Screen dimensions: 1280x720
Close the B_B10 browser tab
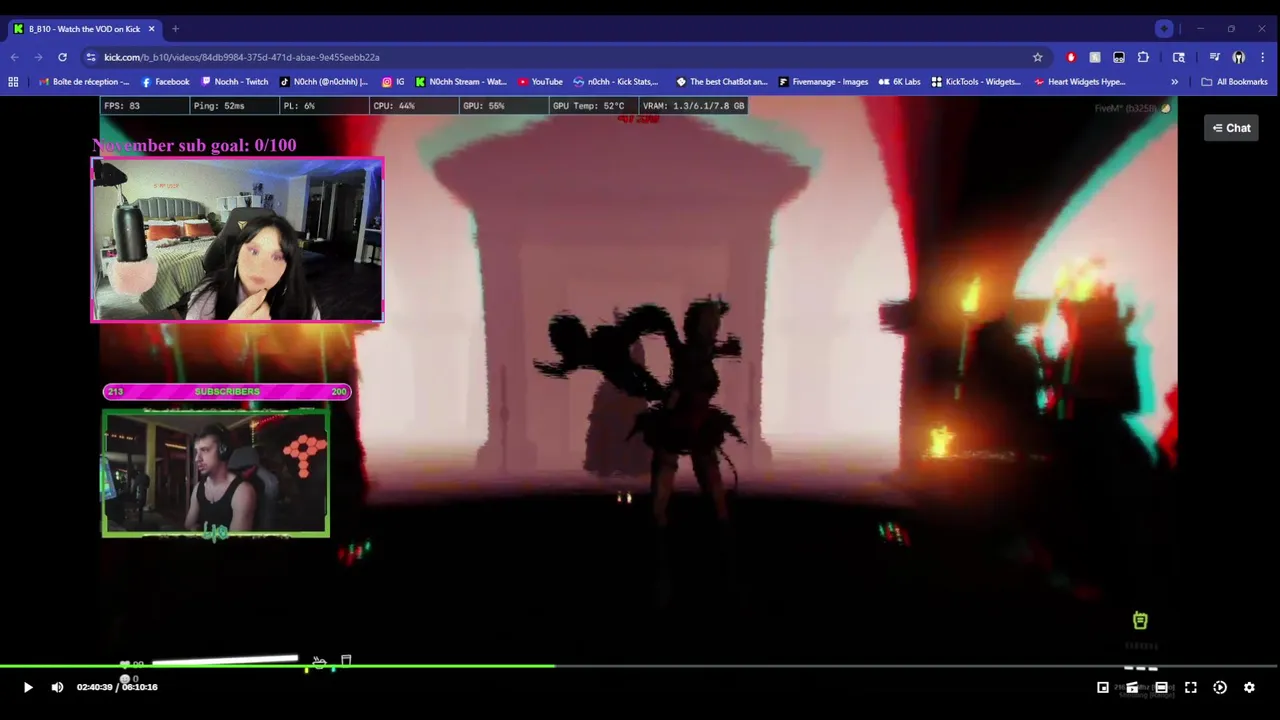pyautogui.click(x=151, y=29)
